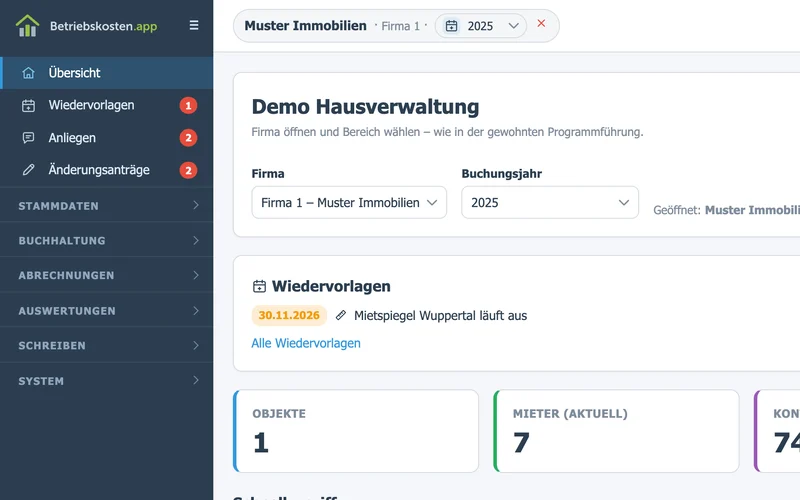800x500 pixels.
Task: Click the speech bubble icon beside Anliegen
Action: (29, 138)
